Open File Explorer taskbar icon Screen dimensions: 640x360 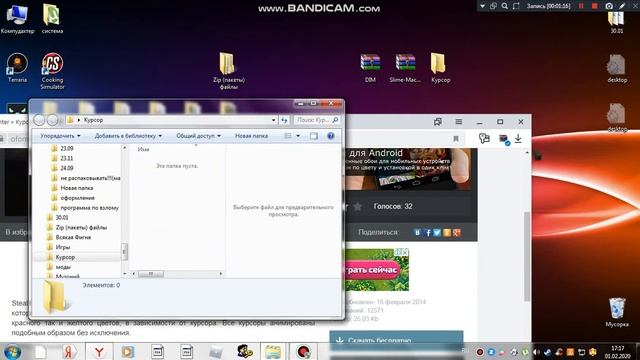273,352
